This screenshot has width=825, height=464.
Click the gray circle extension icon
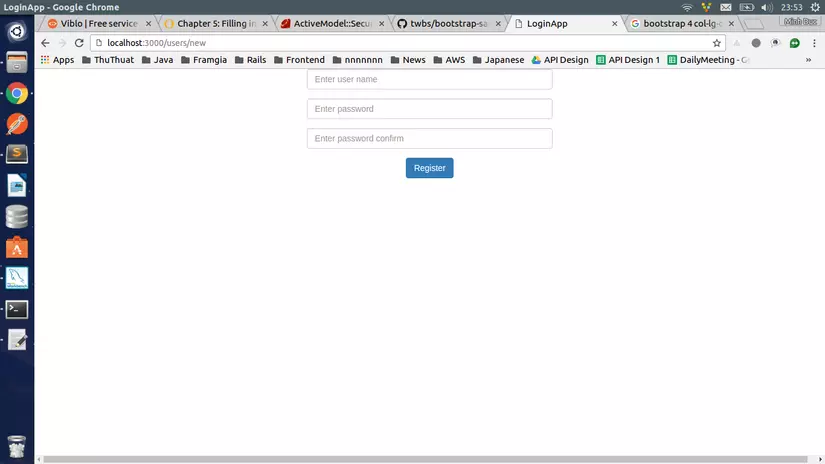[x=756, y=43]
